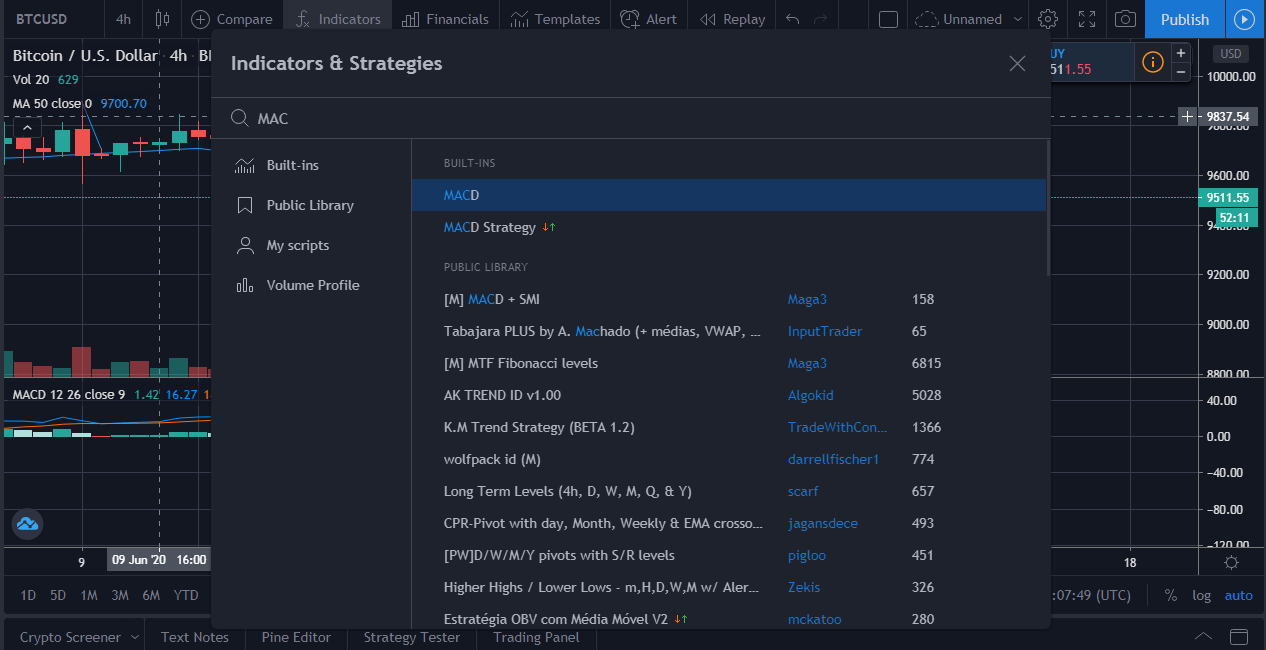Click the undo arrow in toolbar
Screen dimensions: 1266x650
793,19
